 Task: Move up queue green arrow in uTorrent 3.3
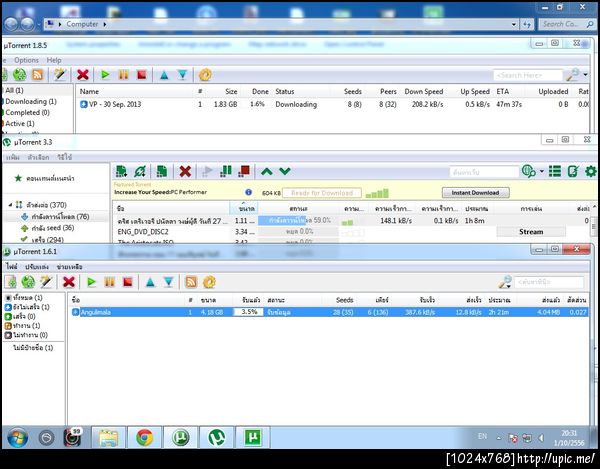[x=267, y=171]
